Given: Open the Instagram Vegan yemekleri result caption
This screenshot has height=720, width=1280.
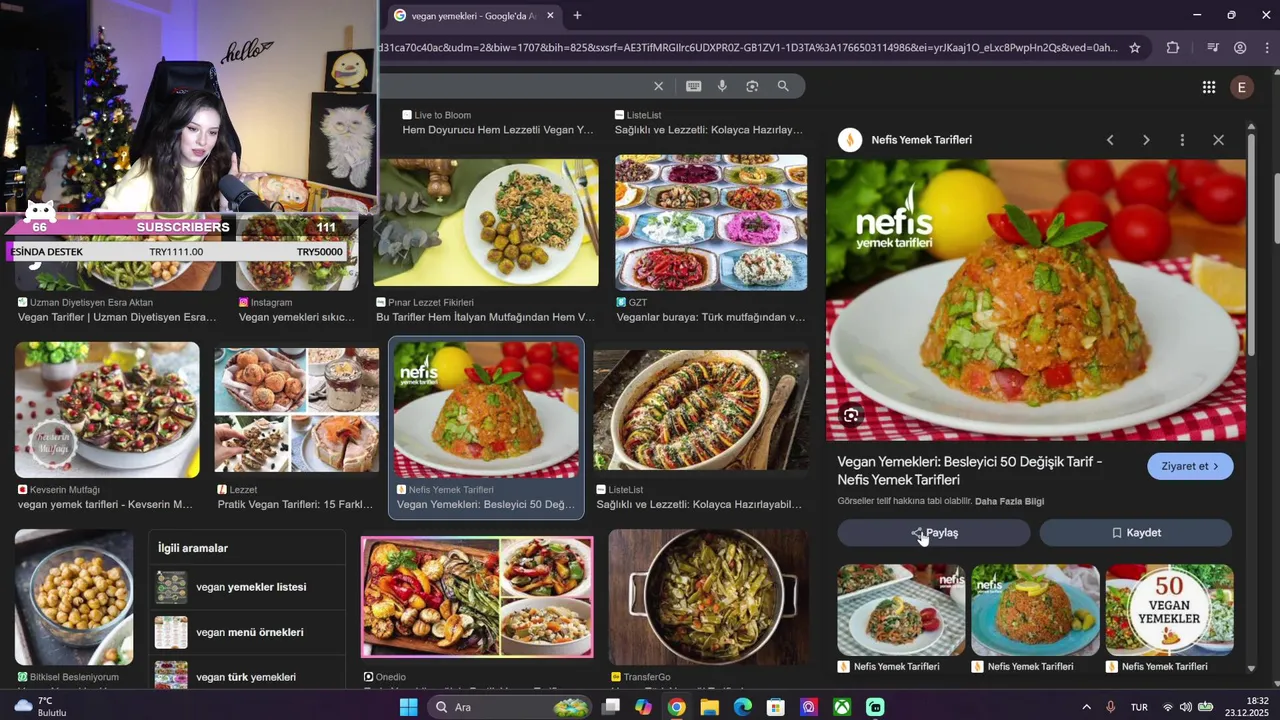Looking at the screenshot, I should (x=297, y=317).
